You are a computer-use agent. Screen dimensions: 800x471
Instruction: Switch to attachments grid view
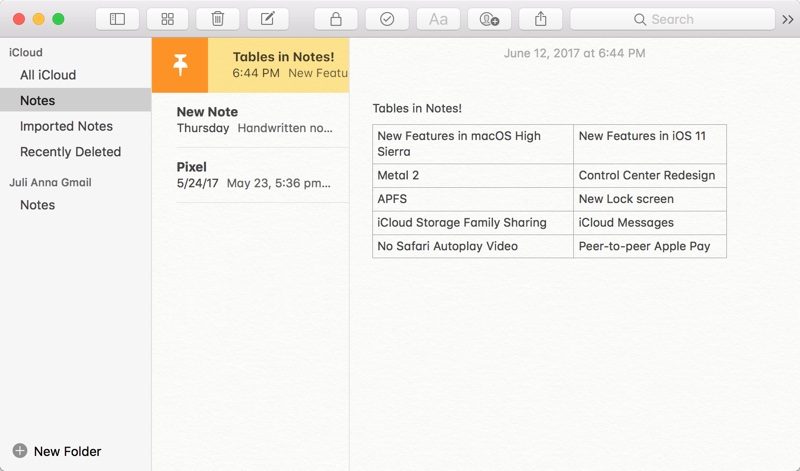(167, 19)
